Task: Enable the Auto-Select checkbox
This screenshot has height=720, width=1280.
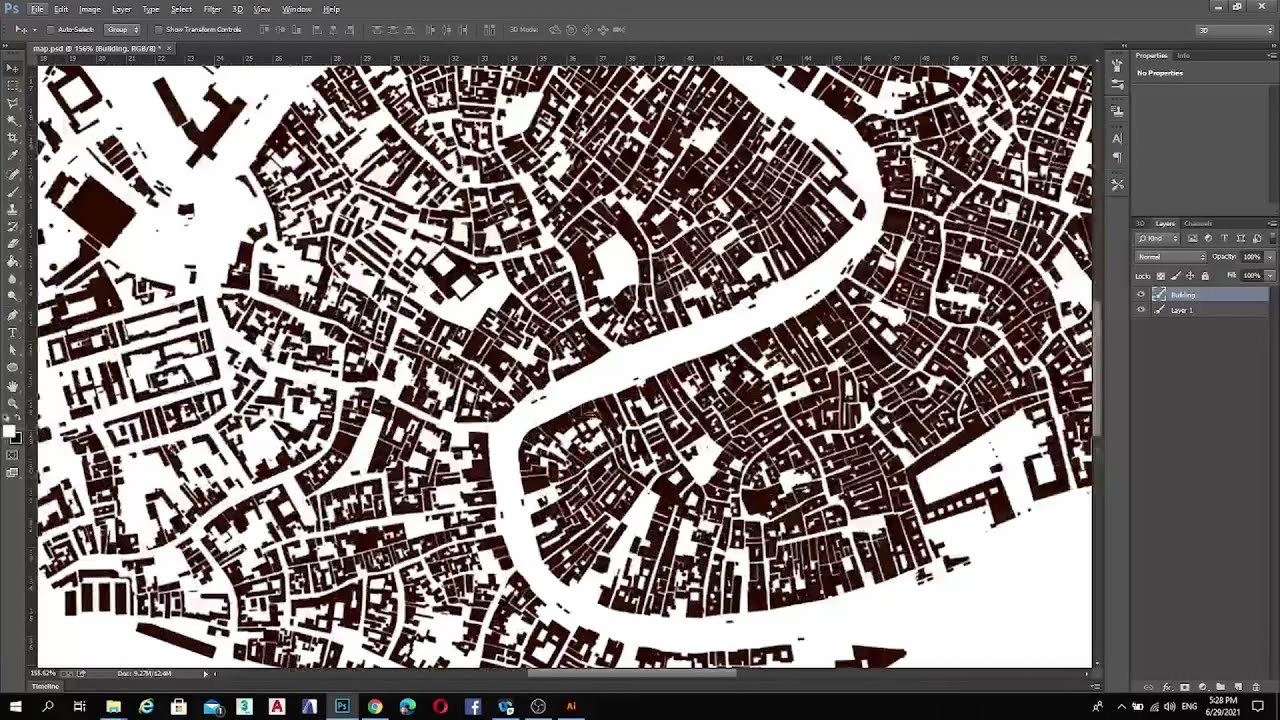Action: tap(51, 30)
